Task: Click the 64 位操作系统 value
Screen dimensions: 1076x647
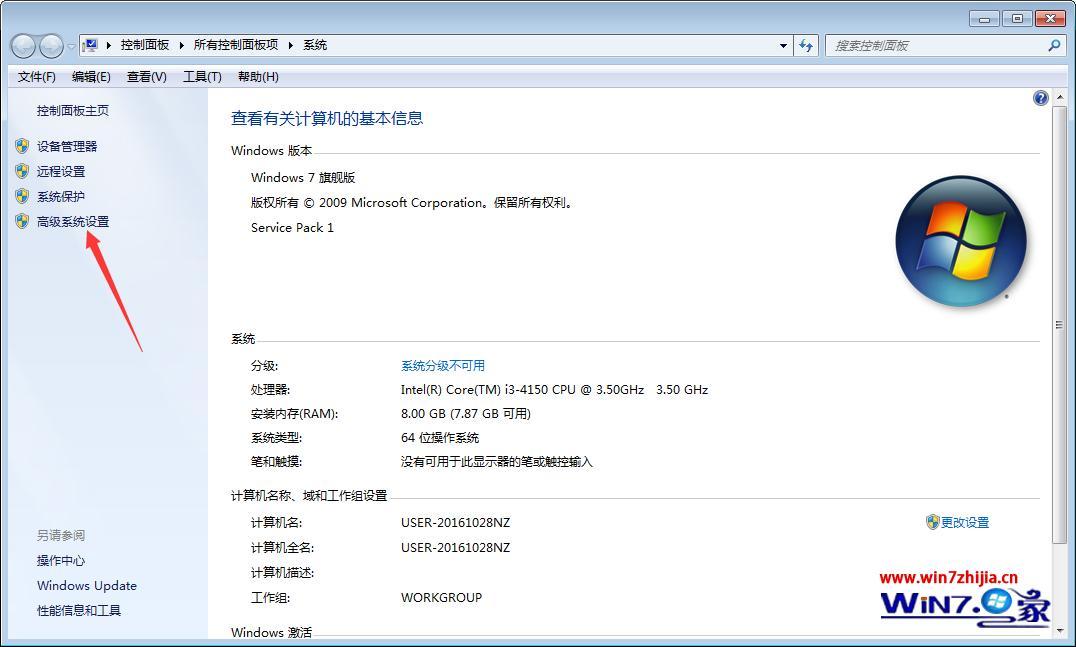Action: (440, 438)
